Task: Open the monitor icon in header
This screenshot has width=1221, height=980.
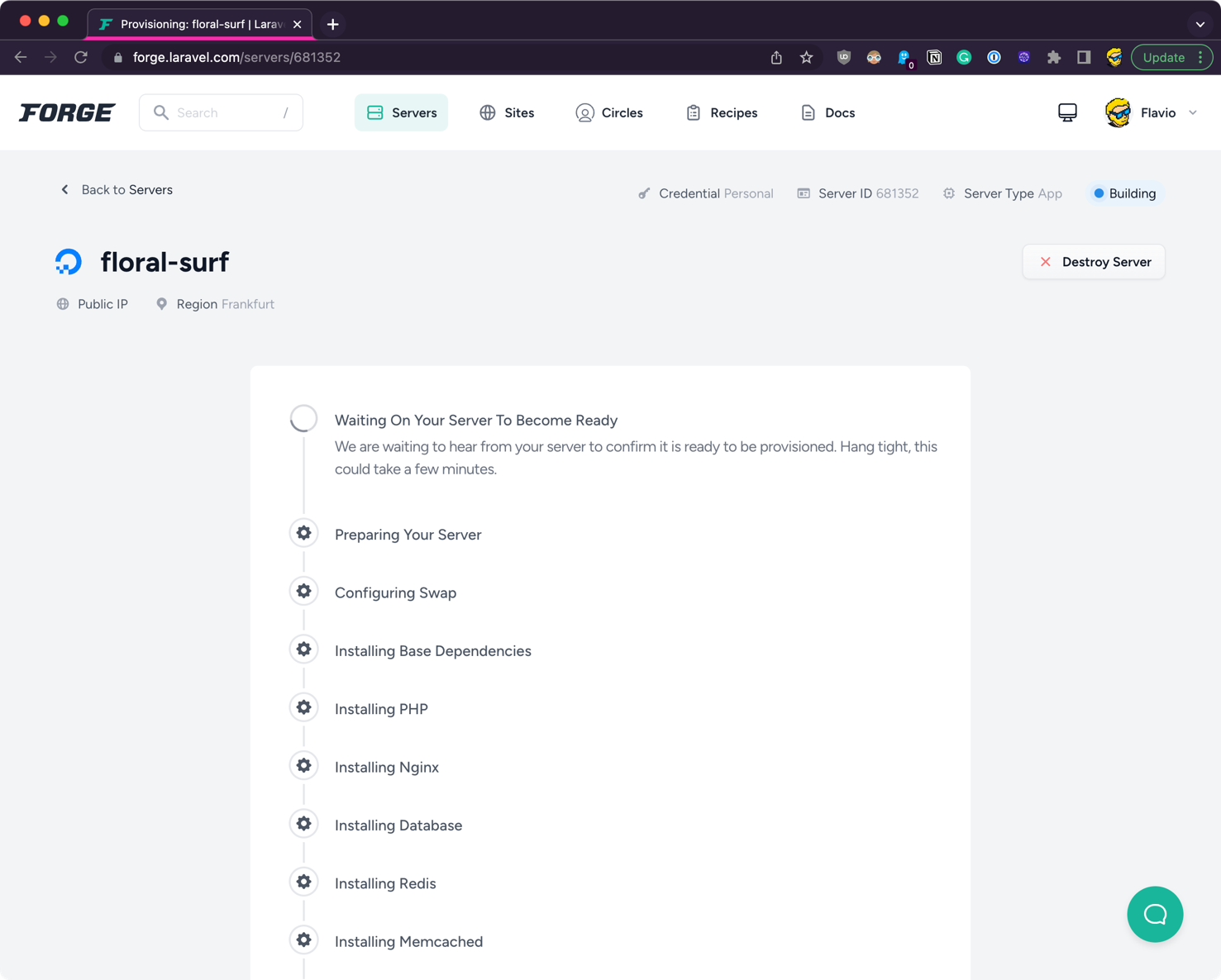Action: click(x=1067, y=112)
